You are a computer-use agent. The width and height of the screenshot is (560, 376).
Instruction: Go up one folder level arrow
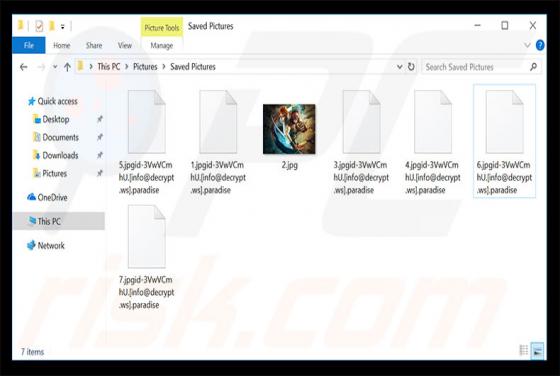click(67, 67)
